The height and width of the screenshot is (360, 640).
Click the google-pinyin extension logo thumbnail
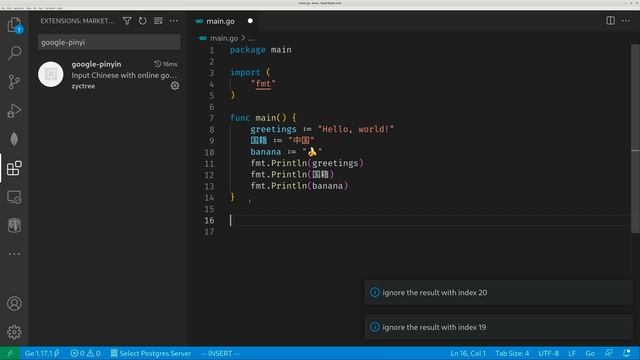51,74
